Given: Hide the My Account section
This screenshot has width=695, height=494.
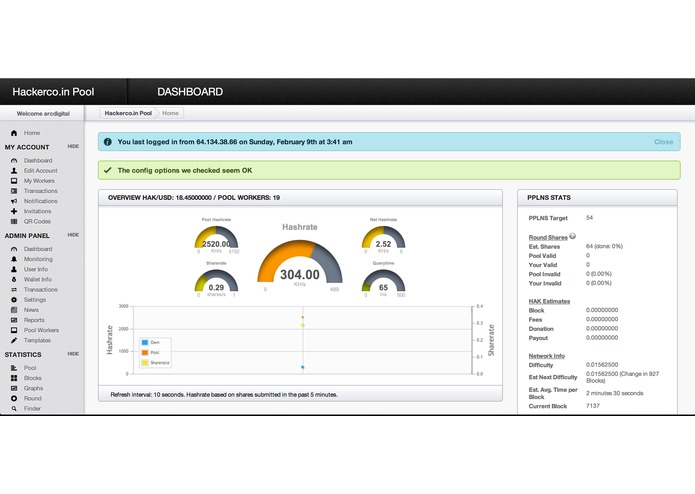Looking at the screenshot, I should (x=73, y=146).
